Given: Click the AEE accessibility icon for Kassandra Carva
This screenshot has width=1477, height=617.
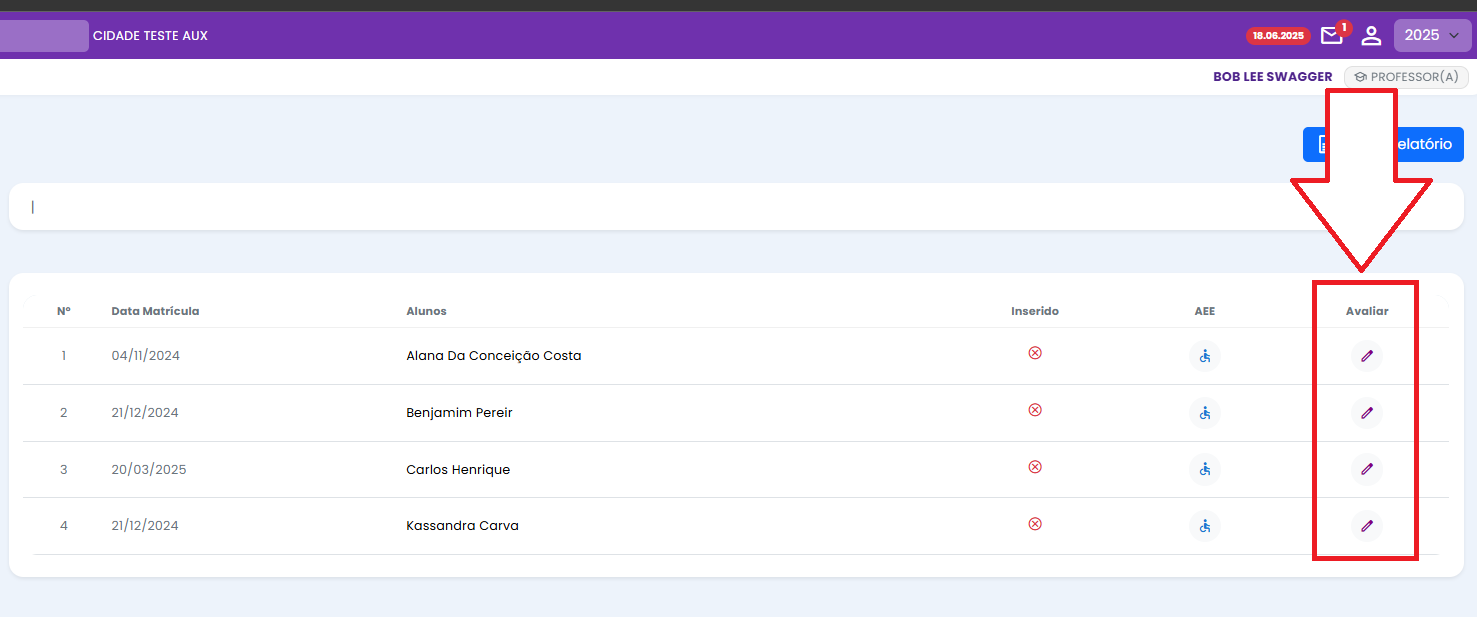Looking at the screenshot, I should tap(1205, 525).
